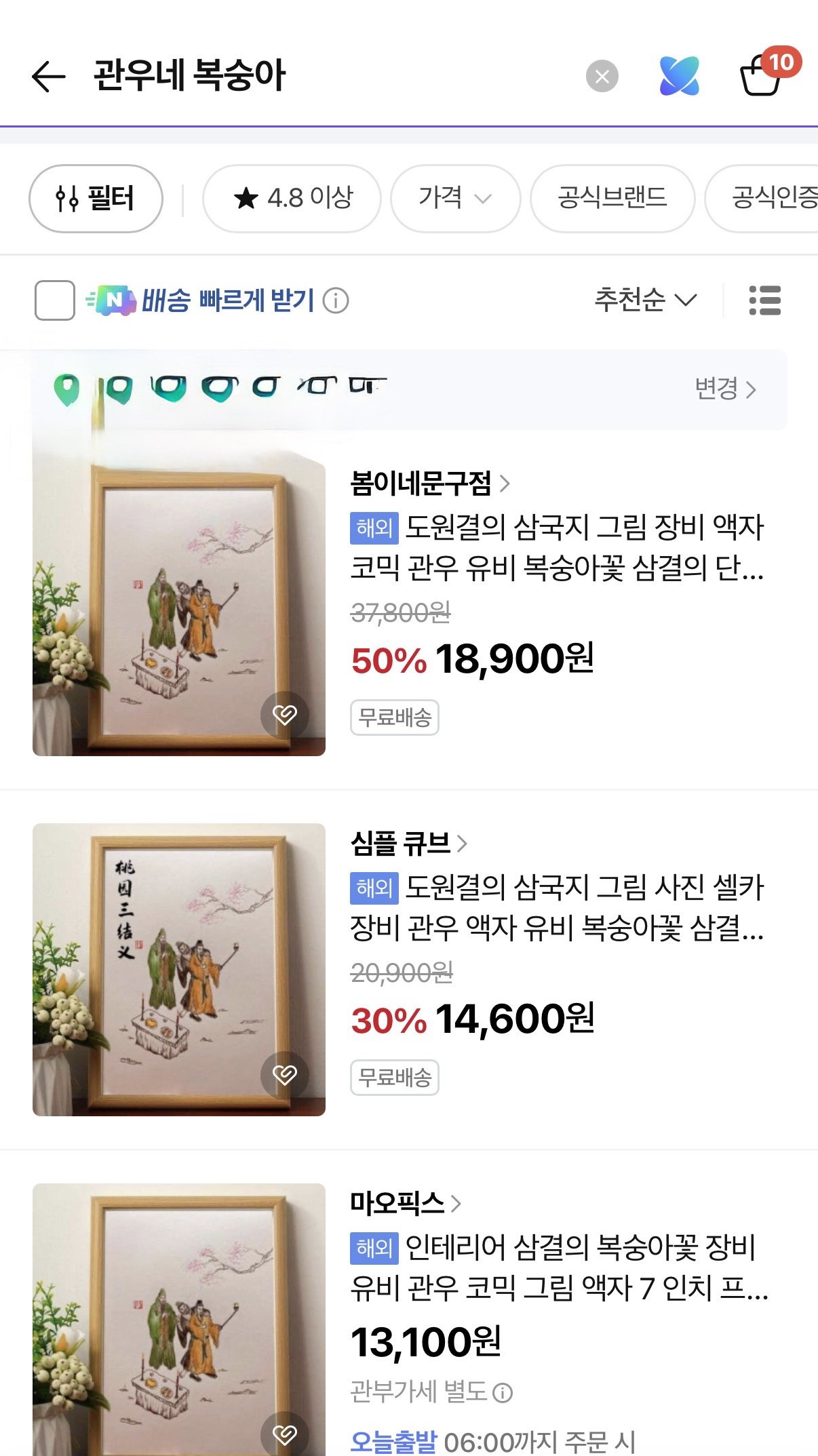This screenshot has width=818, height=1456.
Task: Toggle the 4.8 이상 rating filter
Action: (x=292, y=198)
